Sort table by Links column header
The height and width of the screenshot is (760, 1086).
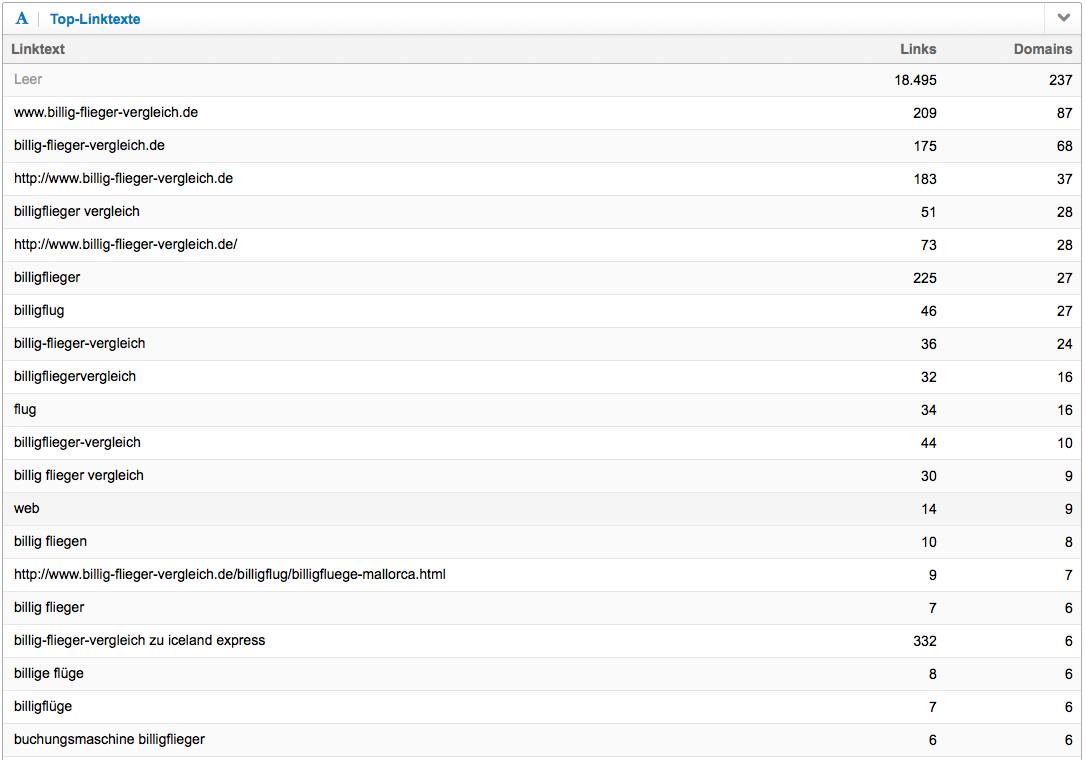[x=918, y=49]
